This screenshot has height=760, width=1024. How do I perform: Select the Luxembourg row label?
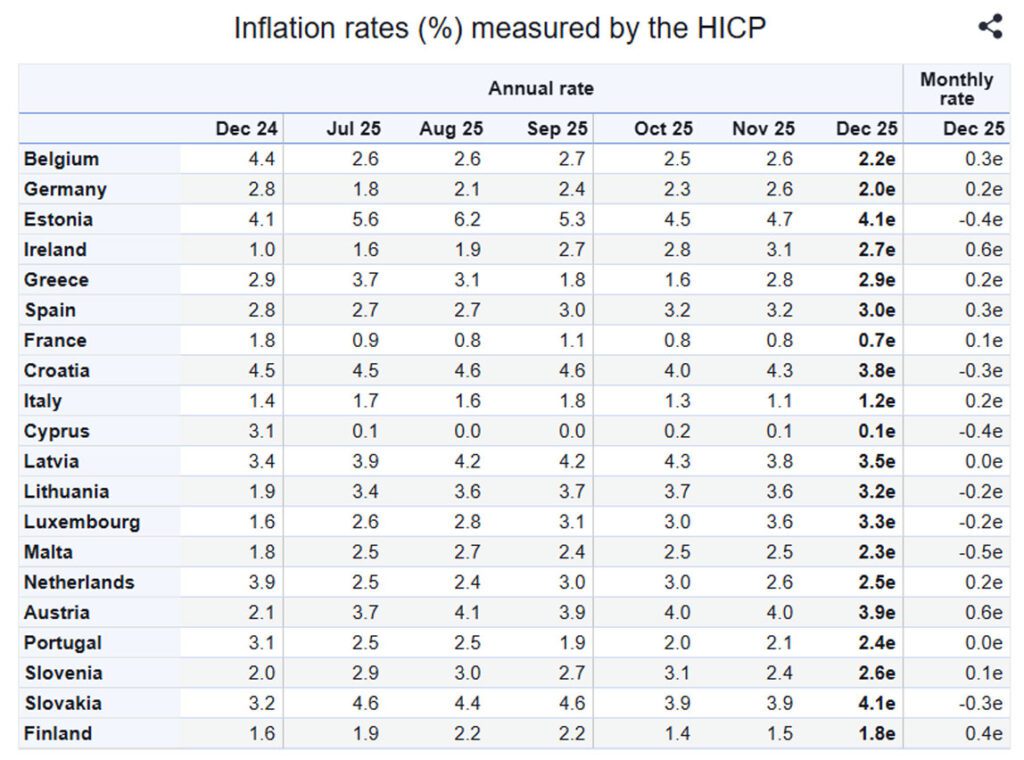(82, 521)
